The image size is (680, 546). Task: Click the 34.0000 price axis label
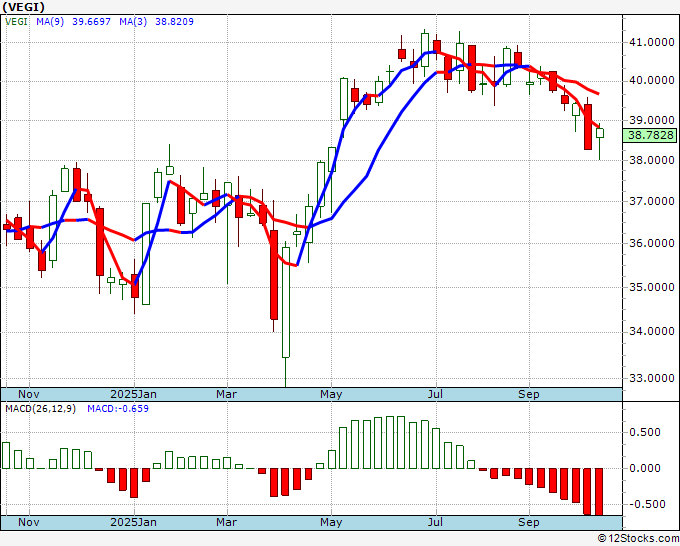click(651, 332)
